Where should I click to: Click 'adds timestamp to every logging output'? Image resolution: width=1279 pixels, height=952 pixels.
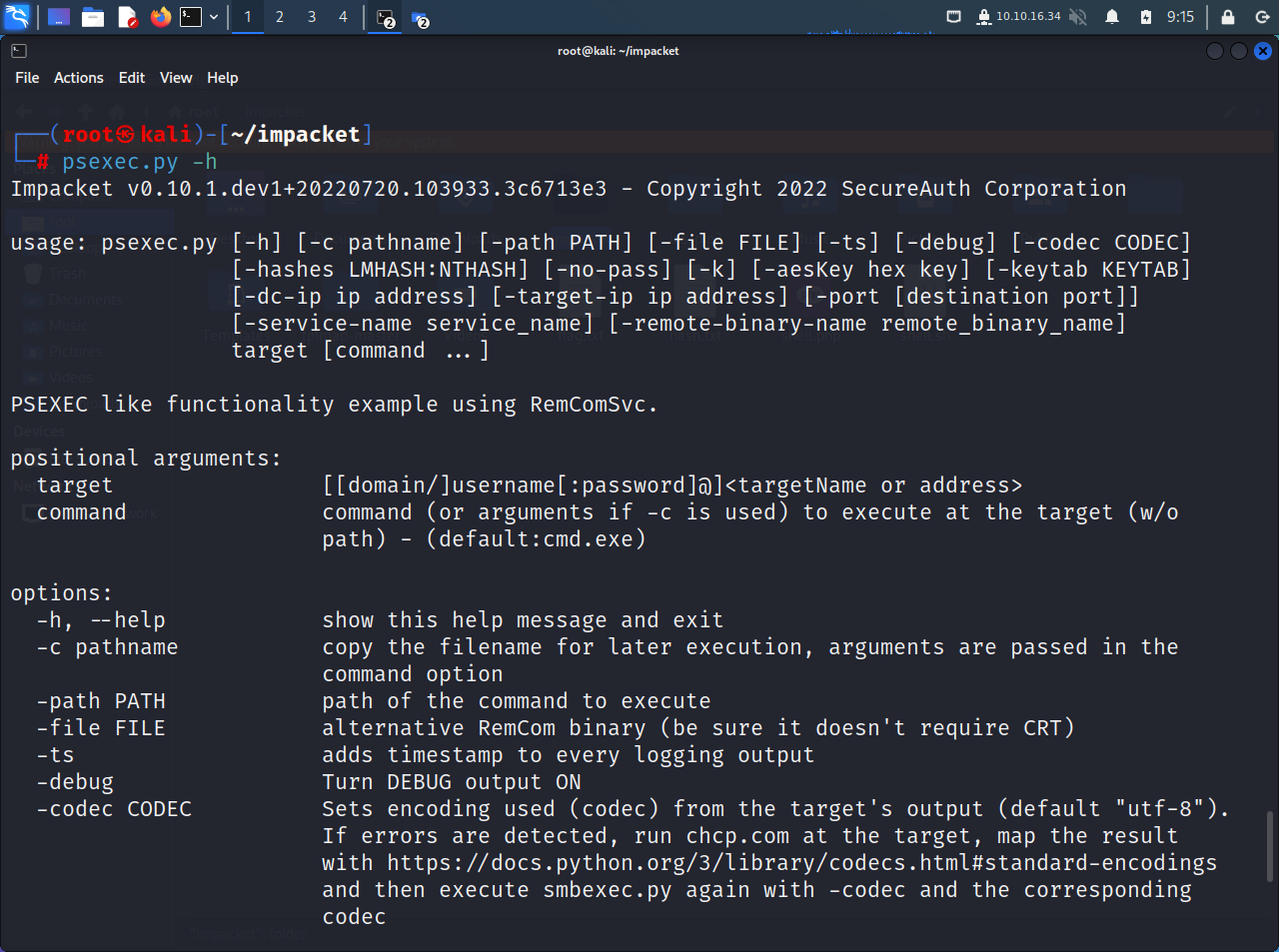(569, 755)
